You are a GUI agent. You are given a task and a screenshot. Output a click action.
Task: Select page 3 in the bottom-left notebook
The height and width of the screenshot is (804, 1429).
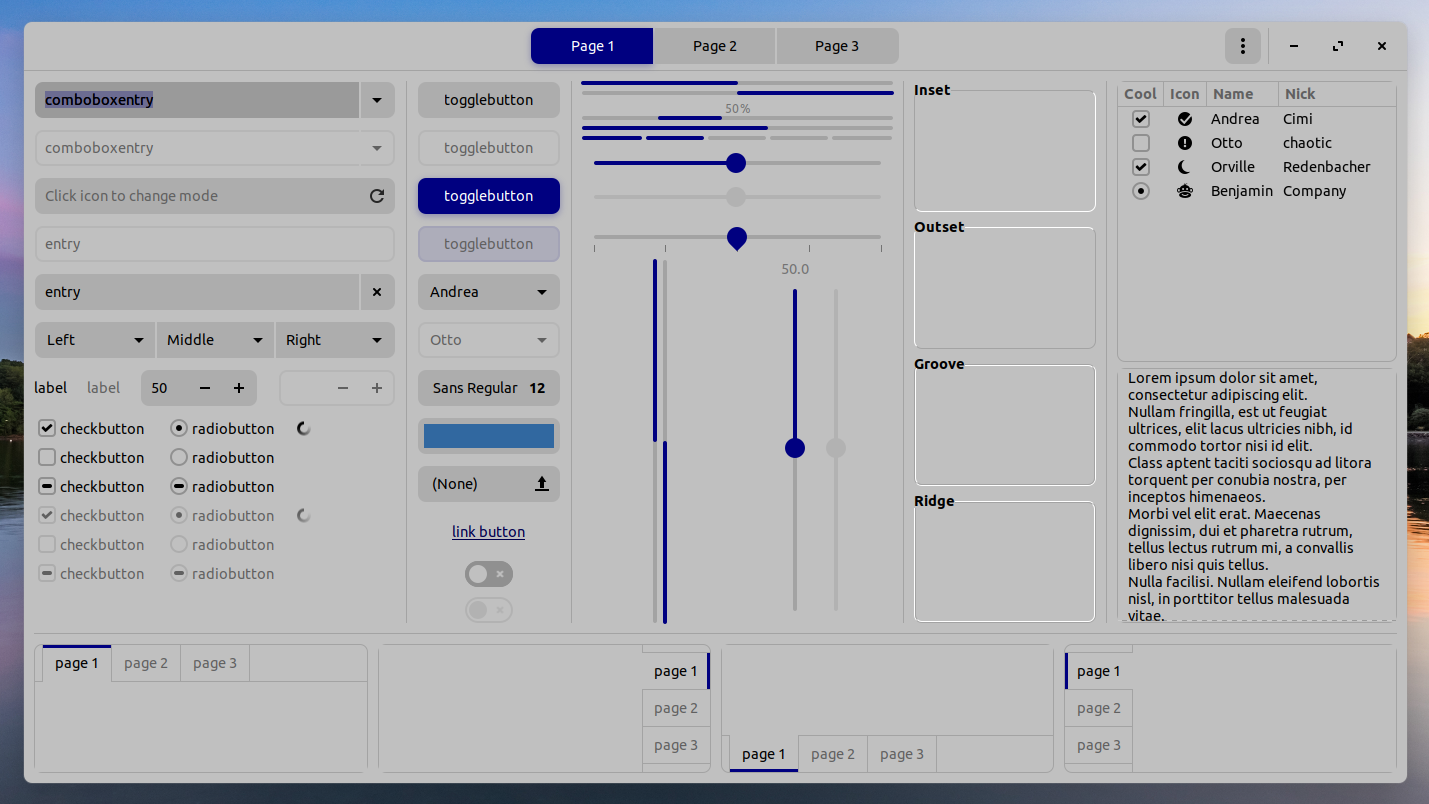pos(214,662)
